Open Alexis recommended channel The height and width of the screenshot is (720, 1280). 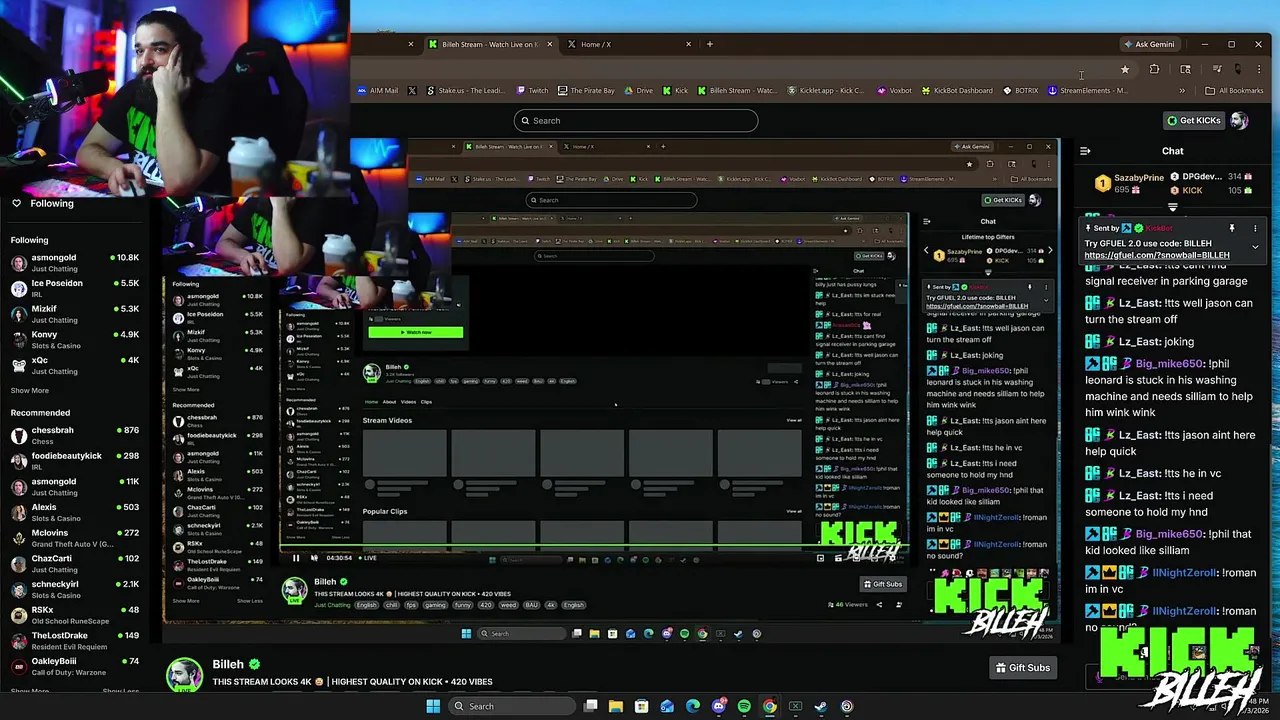tap(74, 512)
